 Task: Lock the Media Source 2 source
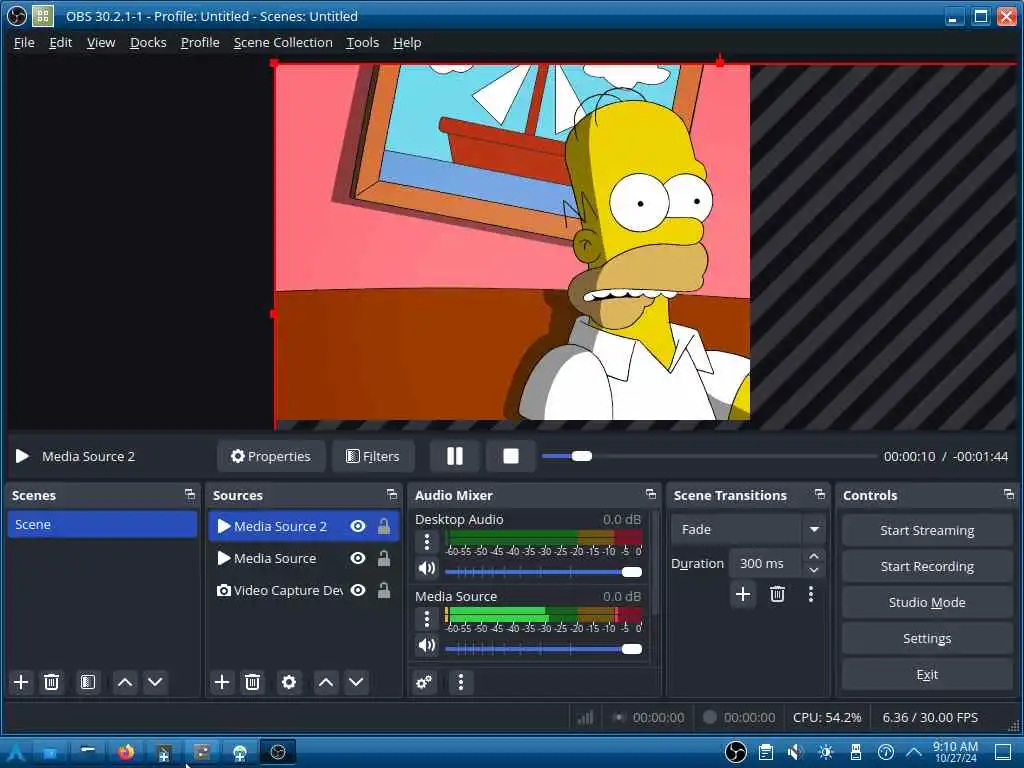click(x=384, y=526)
